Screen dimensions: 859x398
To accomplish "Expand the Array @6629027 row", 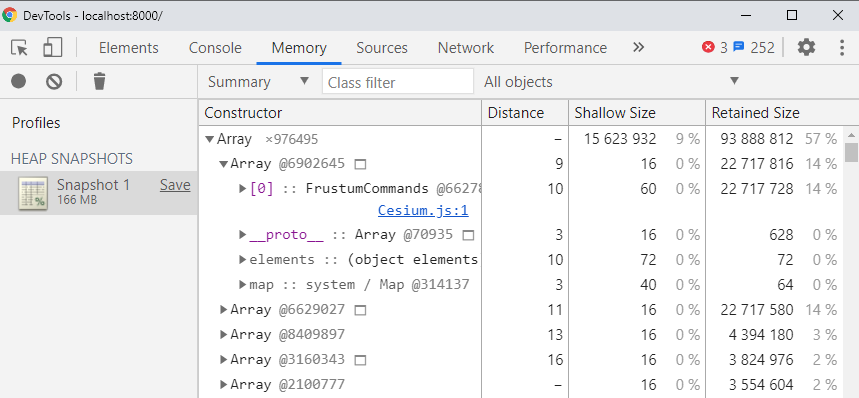I will (x=223, y=310).
